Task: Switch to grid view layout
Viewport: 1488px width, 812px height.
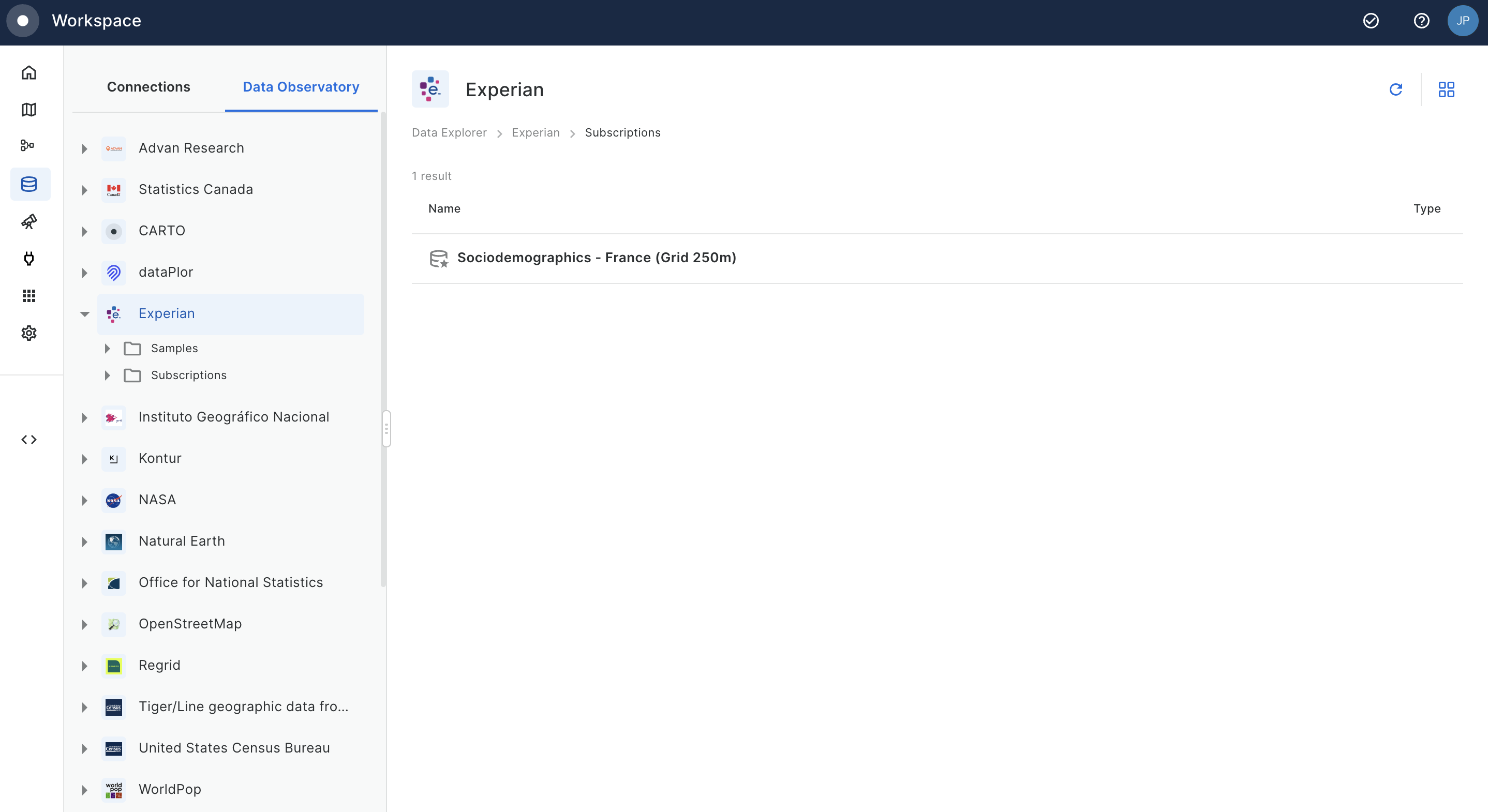Action: tap(1446, 89)
